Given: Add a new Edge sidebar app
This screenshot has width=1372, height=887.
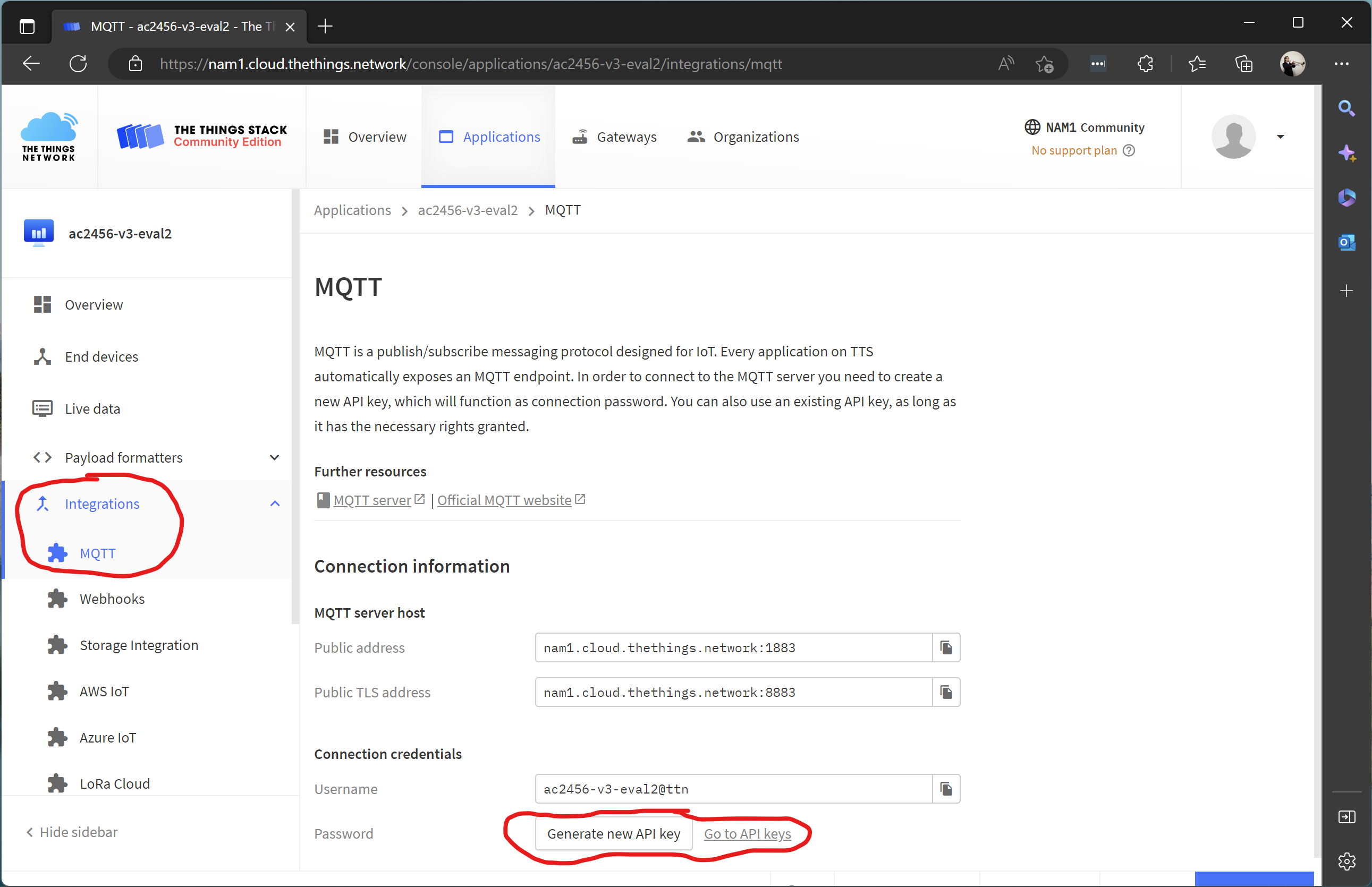Looking at the screenshot, I should coord(1346,291).
